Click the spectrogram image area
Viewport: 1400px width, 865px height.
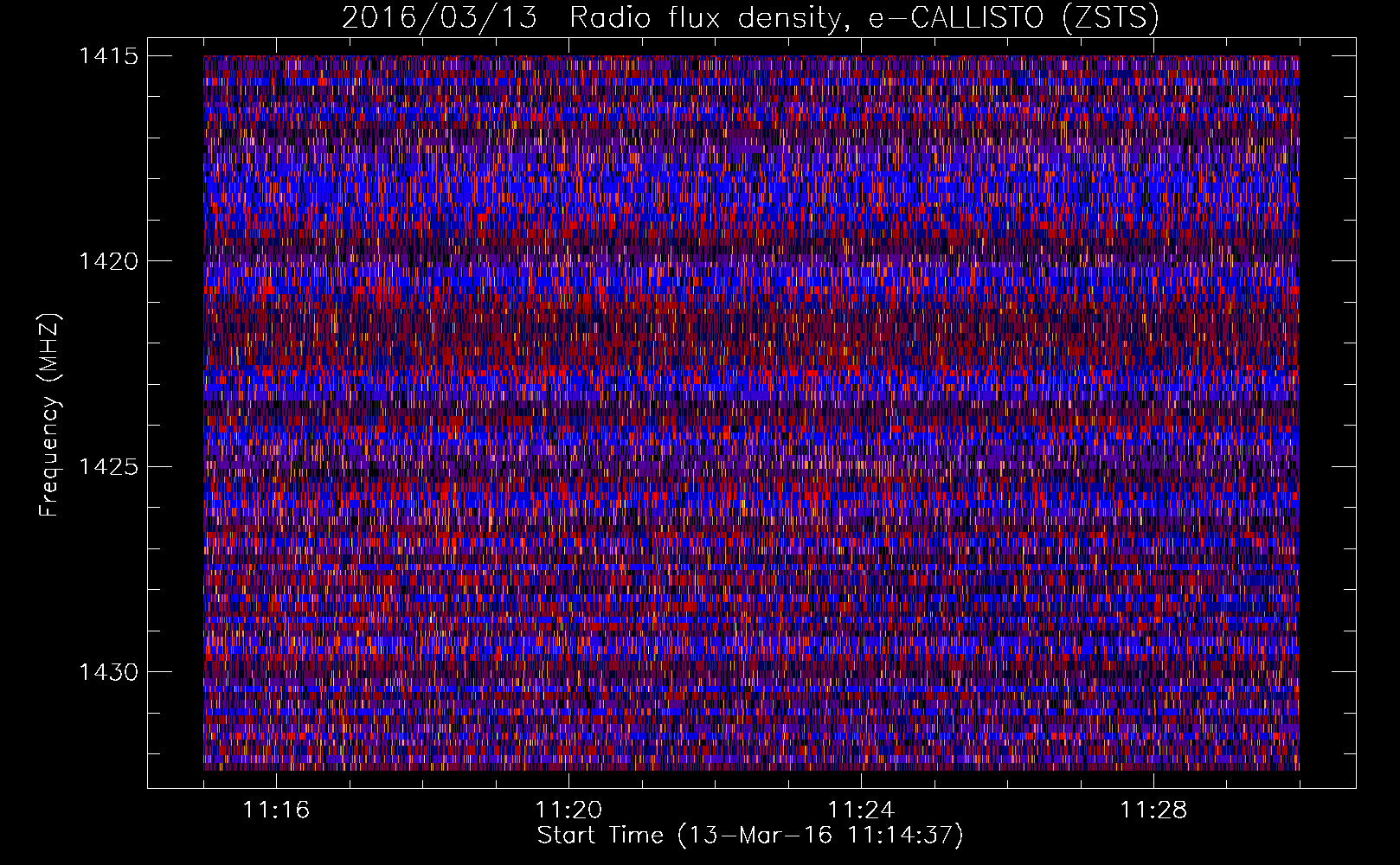tap(751, 413)
